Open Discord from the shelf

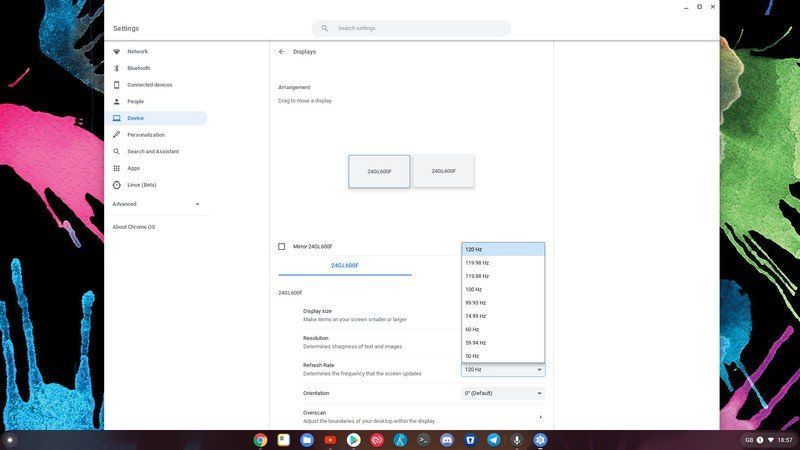click(x=446, y=440)
